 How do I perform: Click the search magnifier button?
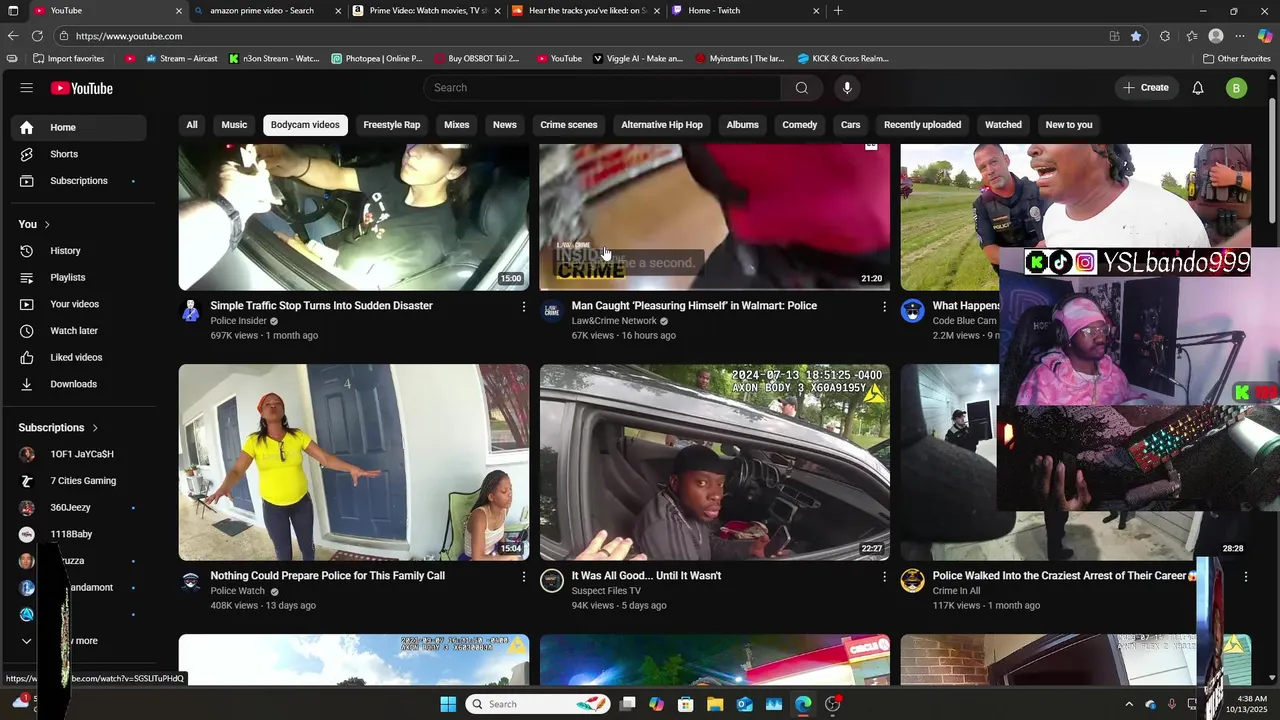801,88
